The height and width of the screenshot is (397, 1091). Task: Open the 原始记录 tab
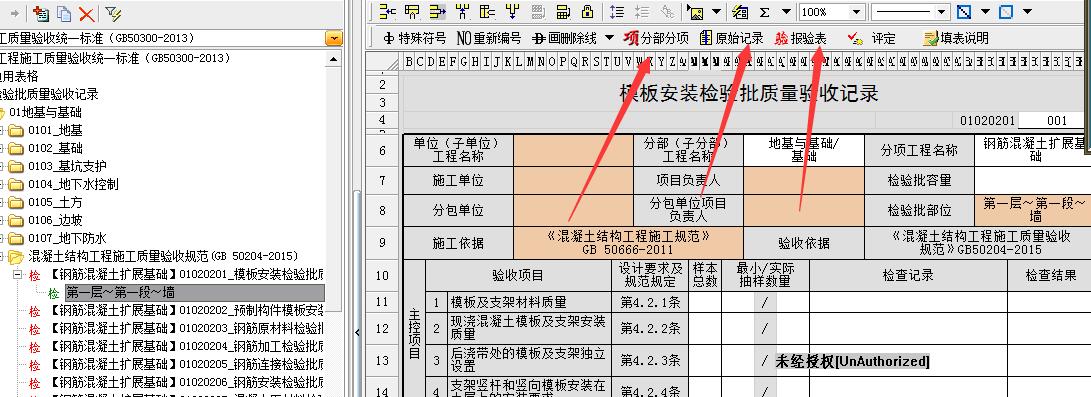pyautogui.click(x=731, y=38)
